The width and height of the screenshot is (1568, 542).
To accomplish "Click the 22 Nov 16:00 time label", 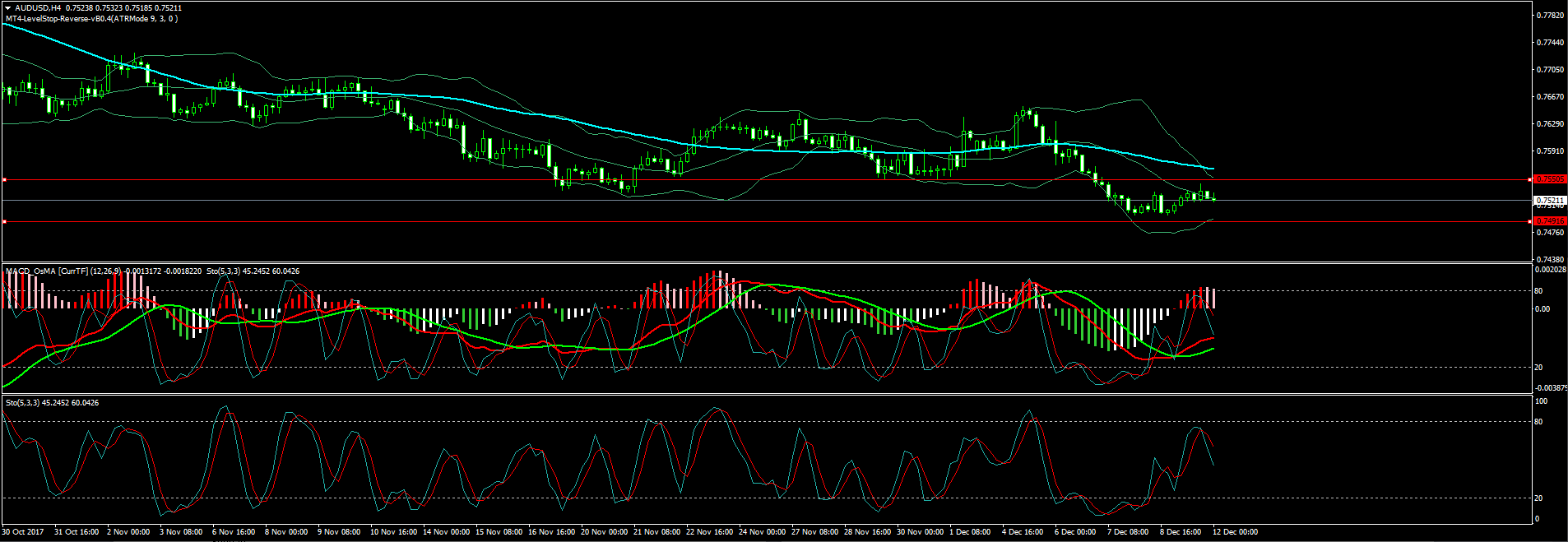I will 710,532.
